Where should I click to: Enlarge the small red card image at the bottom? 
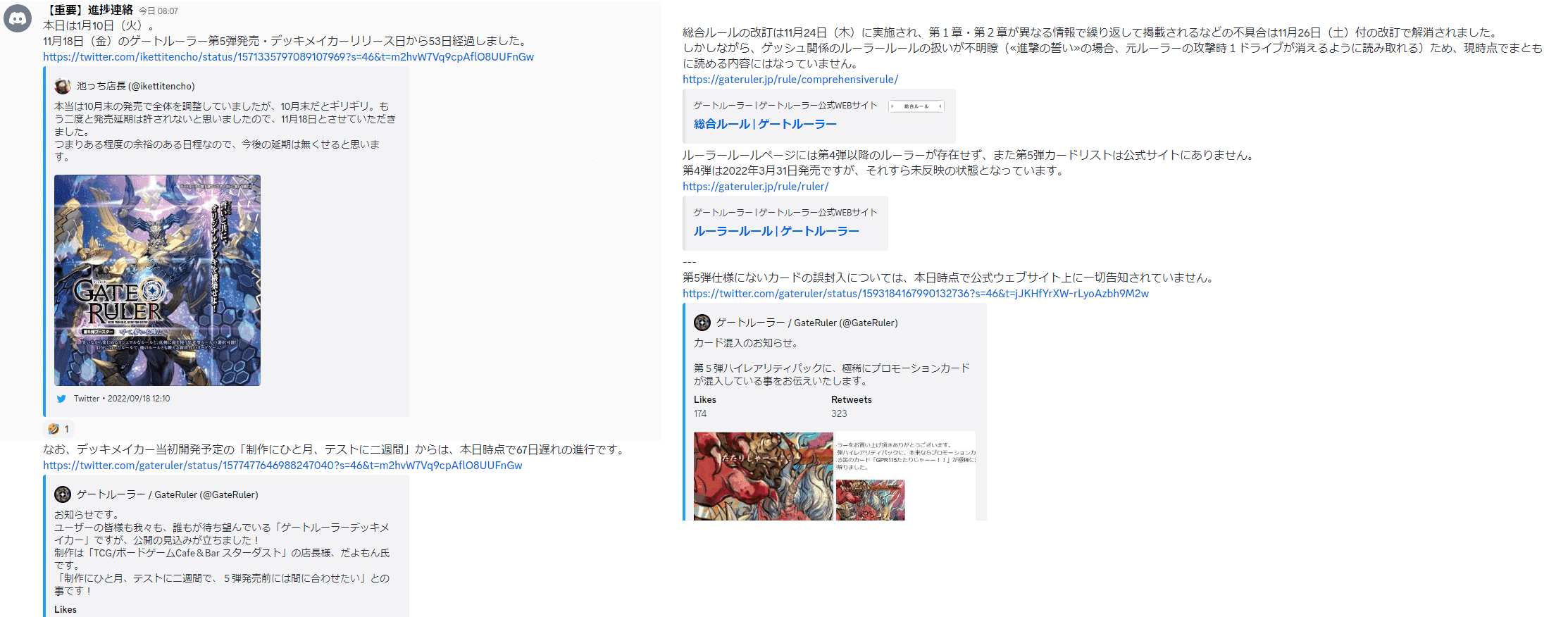pyautogui.click(x=871, y=501)
